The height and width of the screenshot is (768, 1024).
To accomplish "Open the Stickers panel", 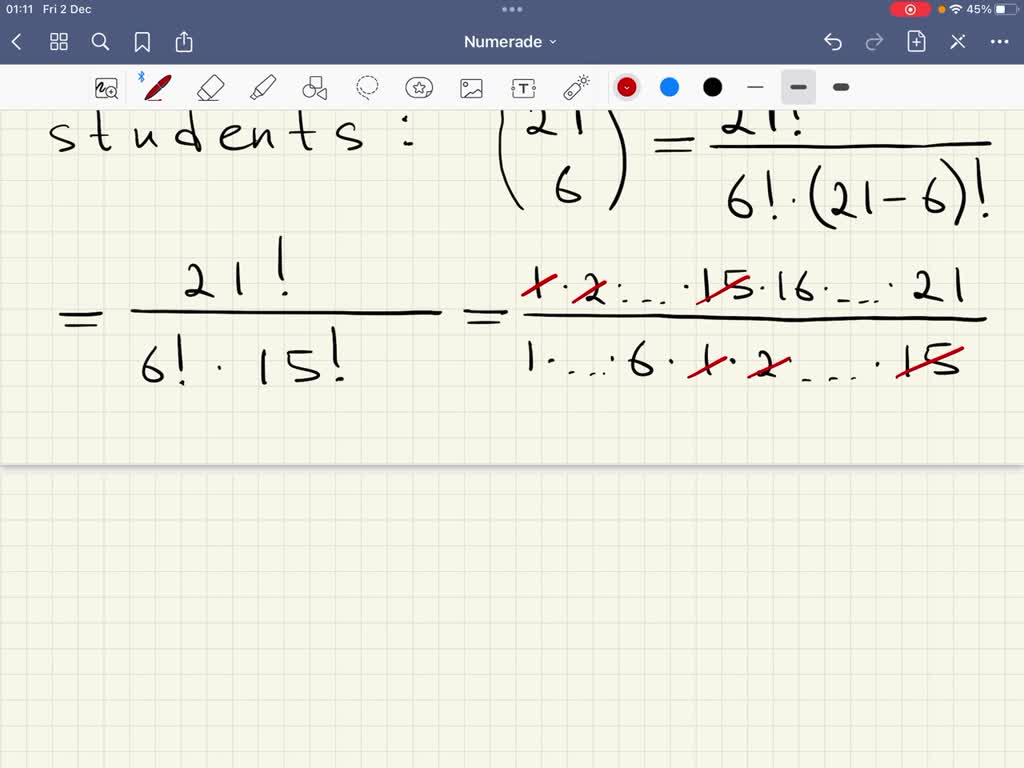I will click(419, 87).
